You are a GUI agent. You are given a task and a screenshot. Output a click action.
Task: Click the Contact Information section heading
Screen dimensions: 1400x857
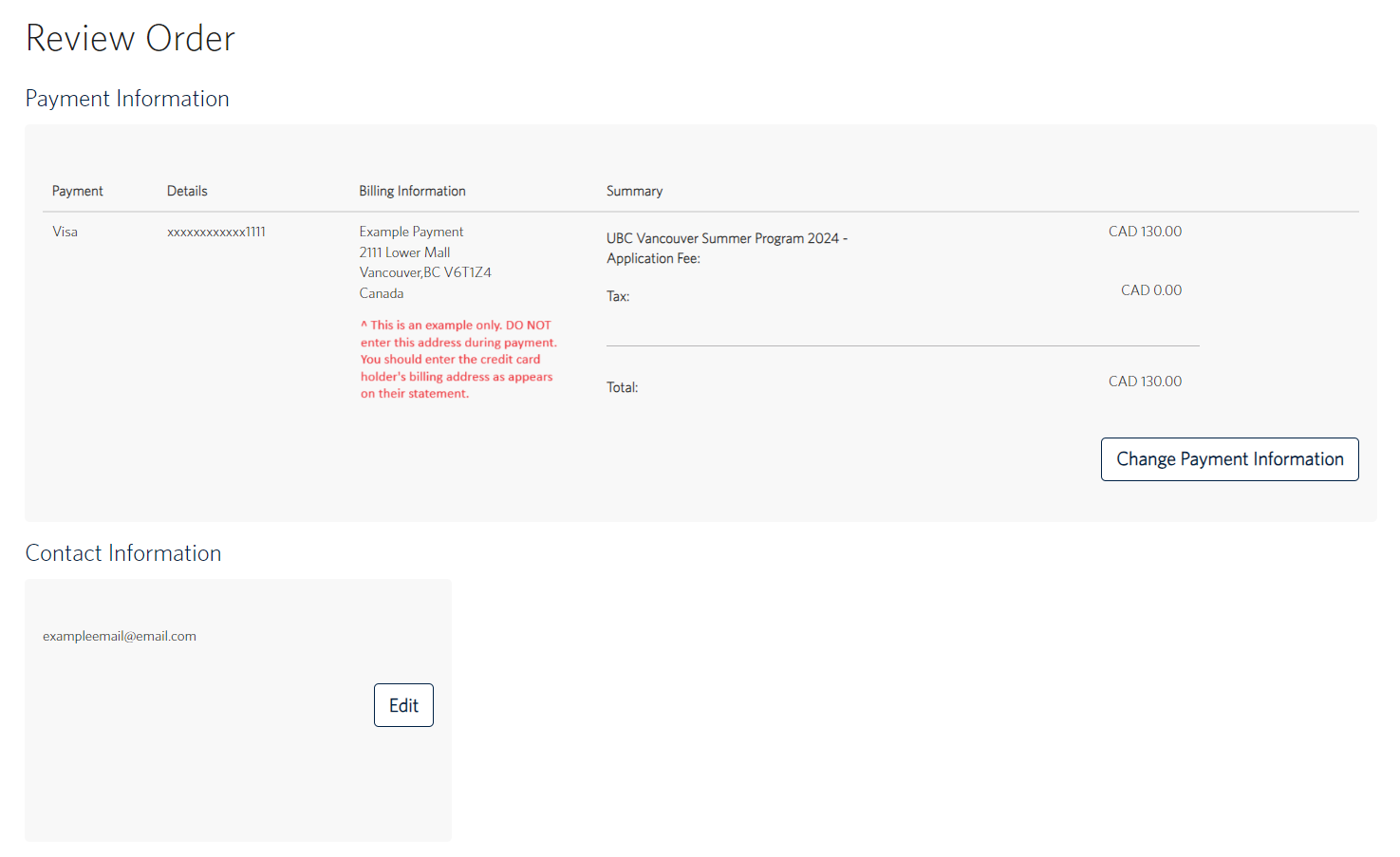click(123, 553)
